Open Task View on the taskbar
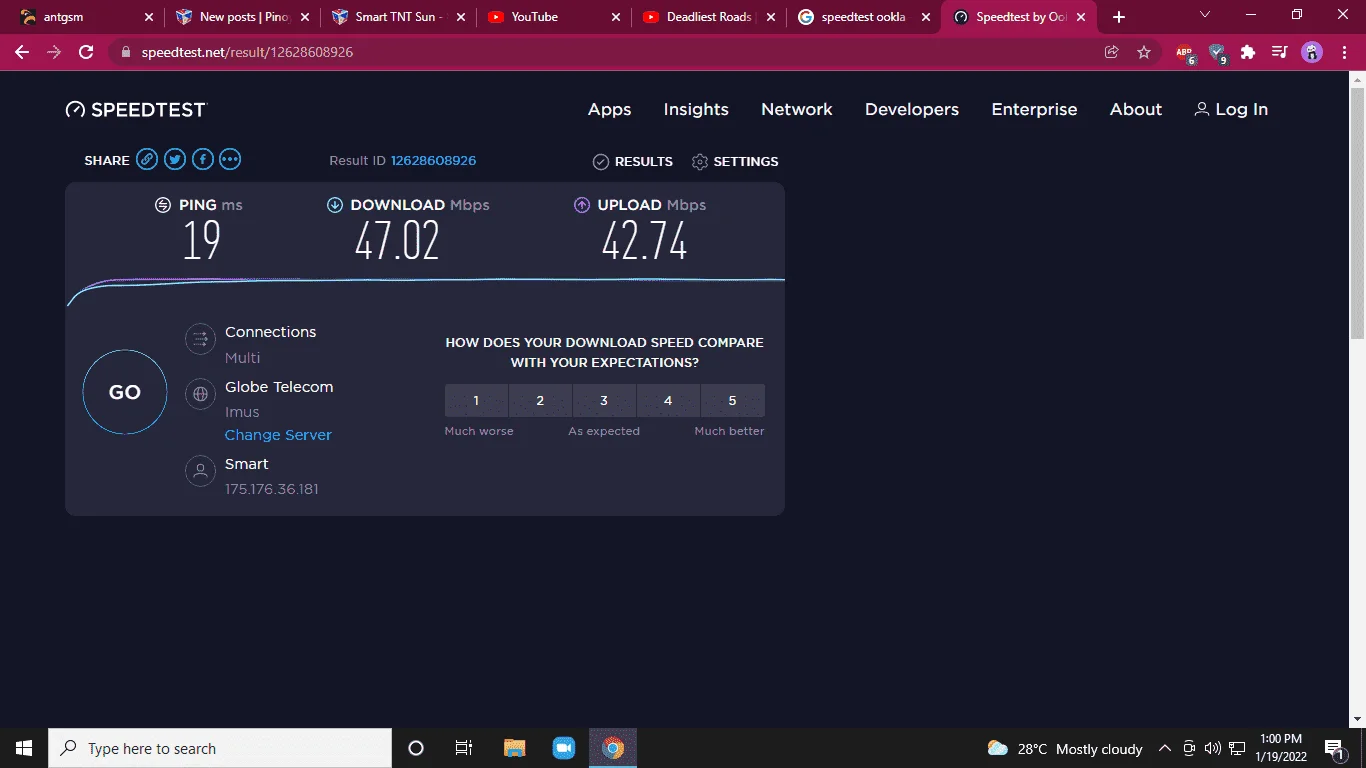The width and height of the screenshot is (1366, 768). click(x=464, y=748)
